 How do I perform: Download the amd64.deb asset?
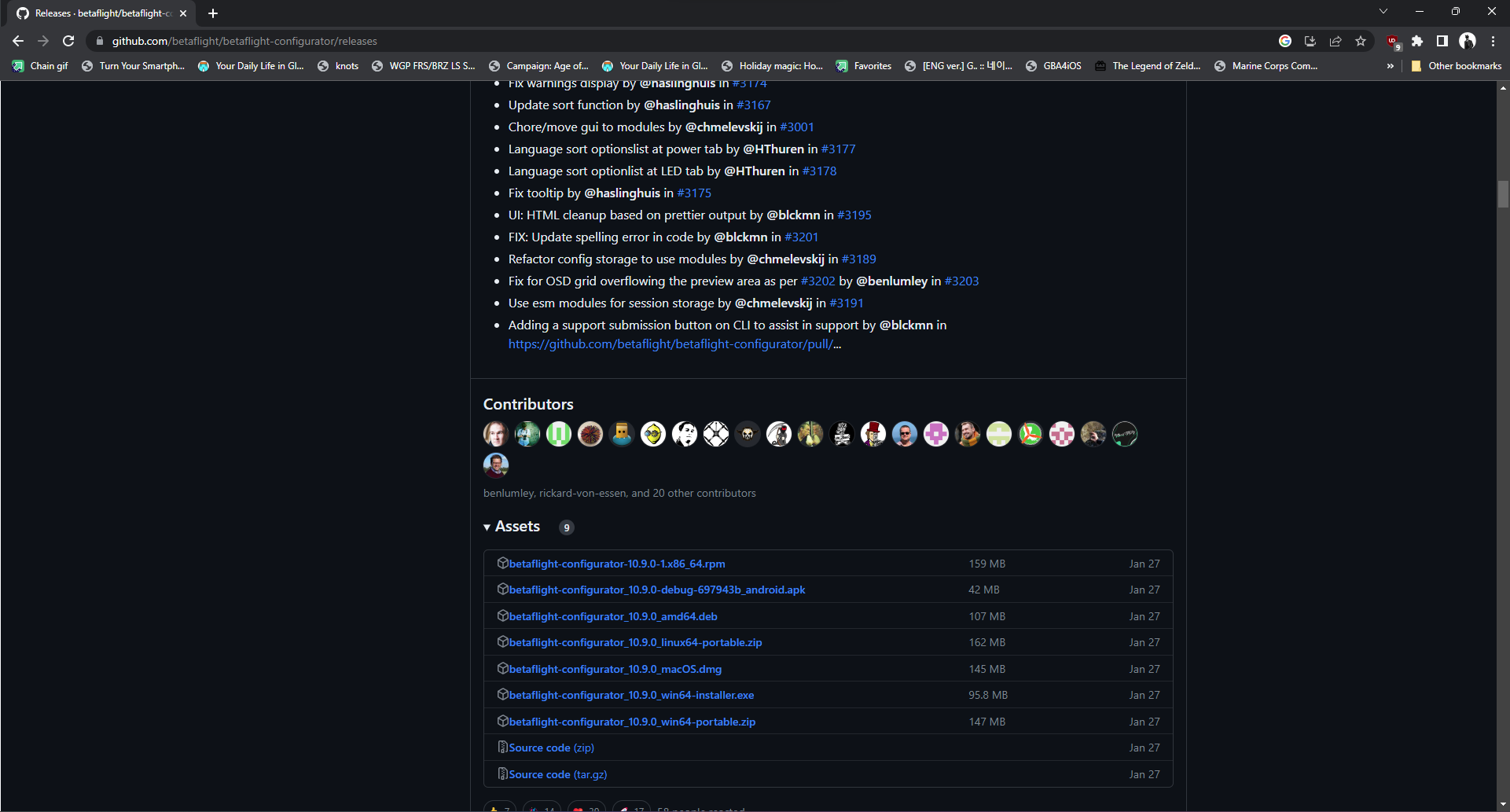coord(613,616)
